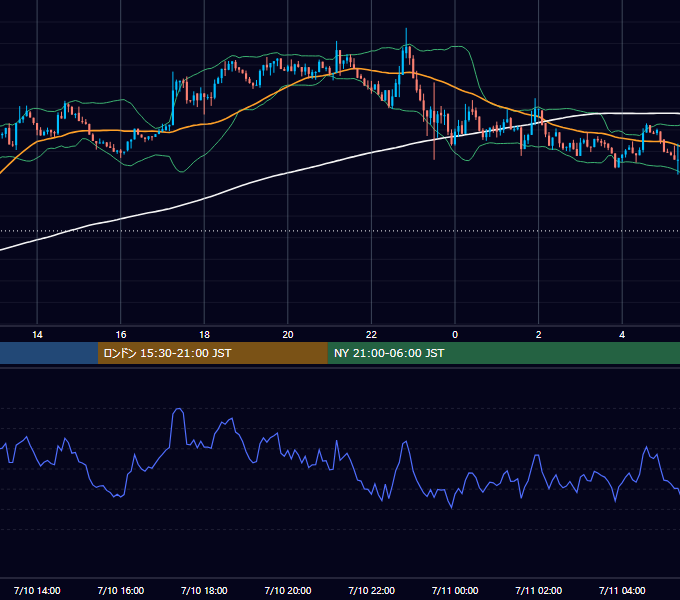Viewport: 680px width, 600px height.
Task: Click the 22 hour axis label
Action: click(x=371, y=335)
